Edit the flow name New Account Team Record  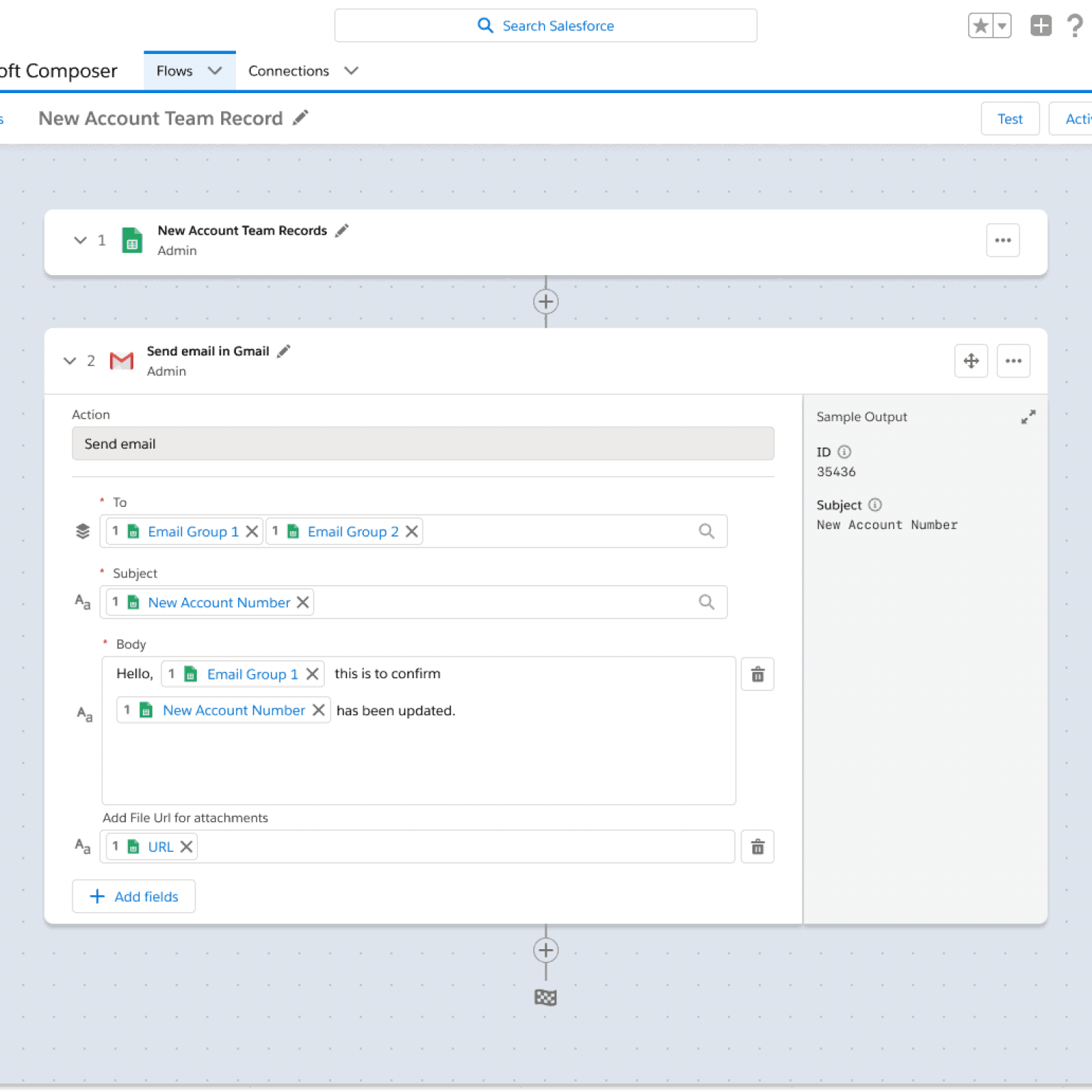point(301,117)
